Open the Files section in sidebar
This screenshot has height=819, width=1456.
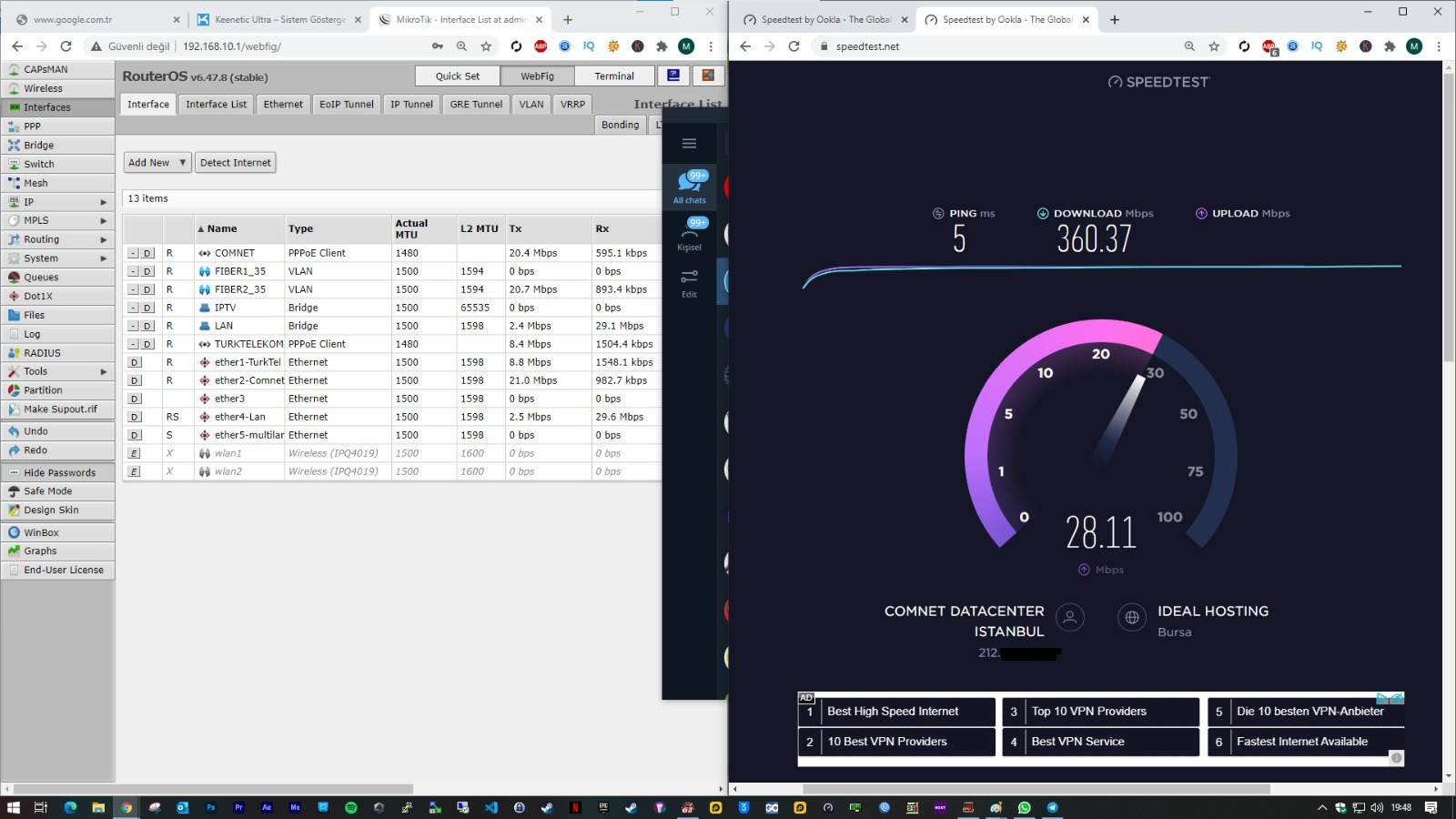(57, 315)
